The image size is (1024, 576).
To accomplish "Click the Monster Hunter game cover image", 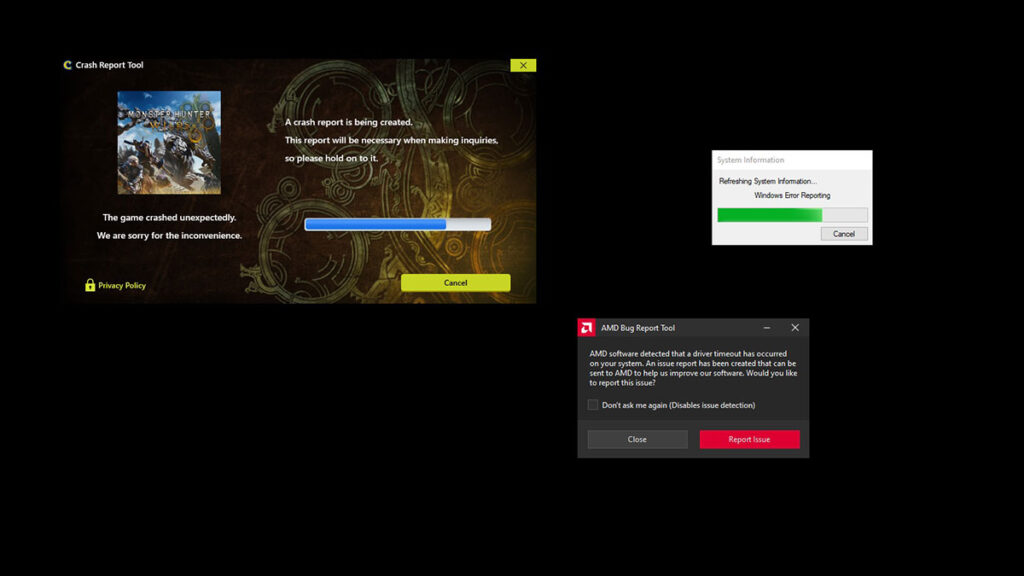I will pyautogui.click(x=169, y=142).
